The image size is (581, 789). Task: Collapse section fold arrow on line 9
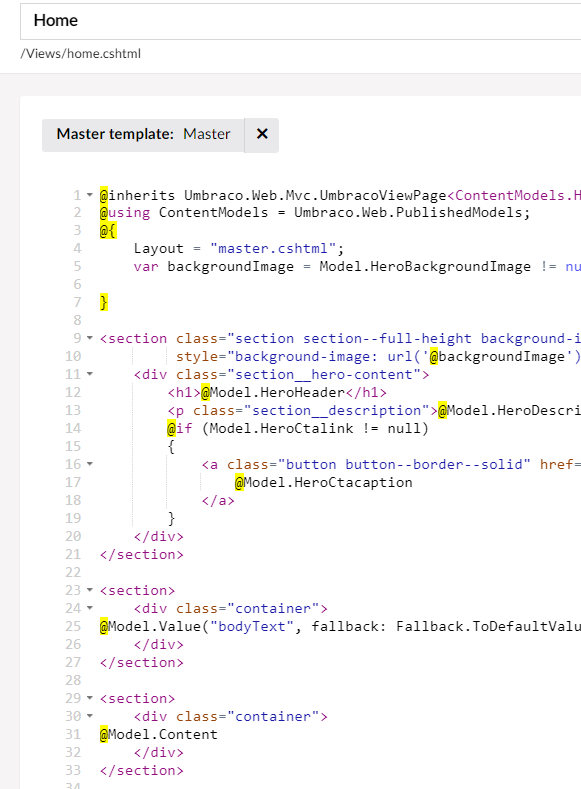coord(90,338)
